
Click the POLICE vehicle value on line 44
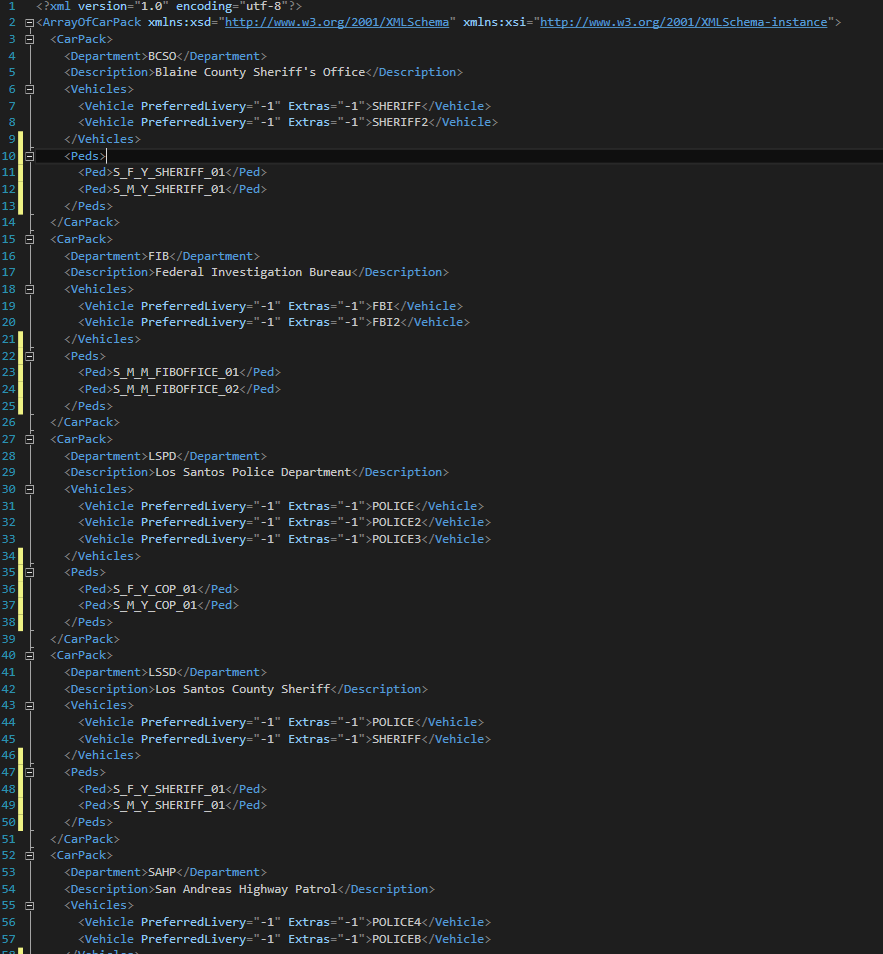pos(393,722)
